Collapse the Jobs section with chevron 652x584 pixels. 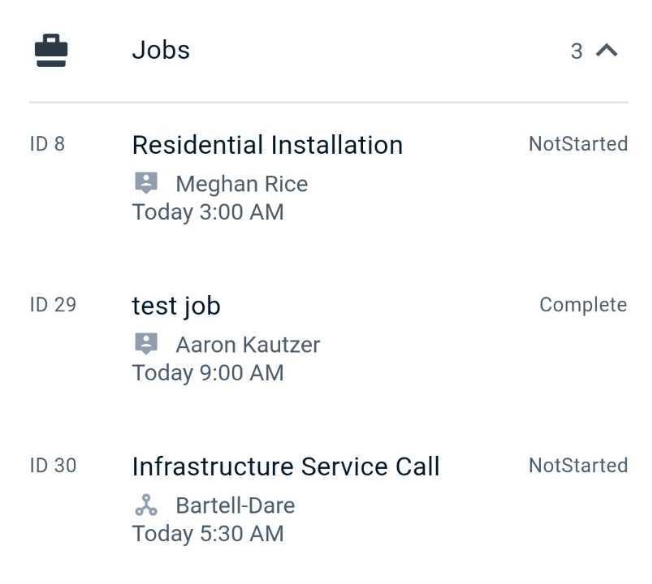click(607, 51)
